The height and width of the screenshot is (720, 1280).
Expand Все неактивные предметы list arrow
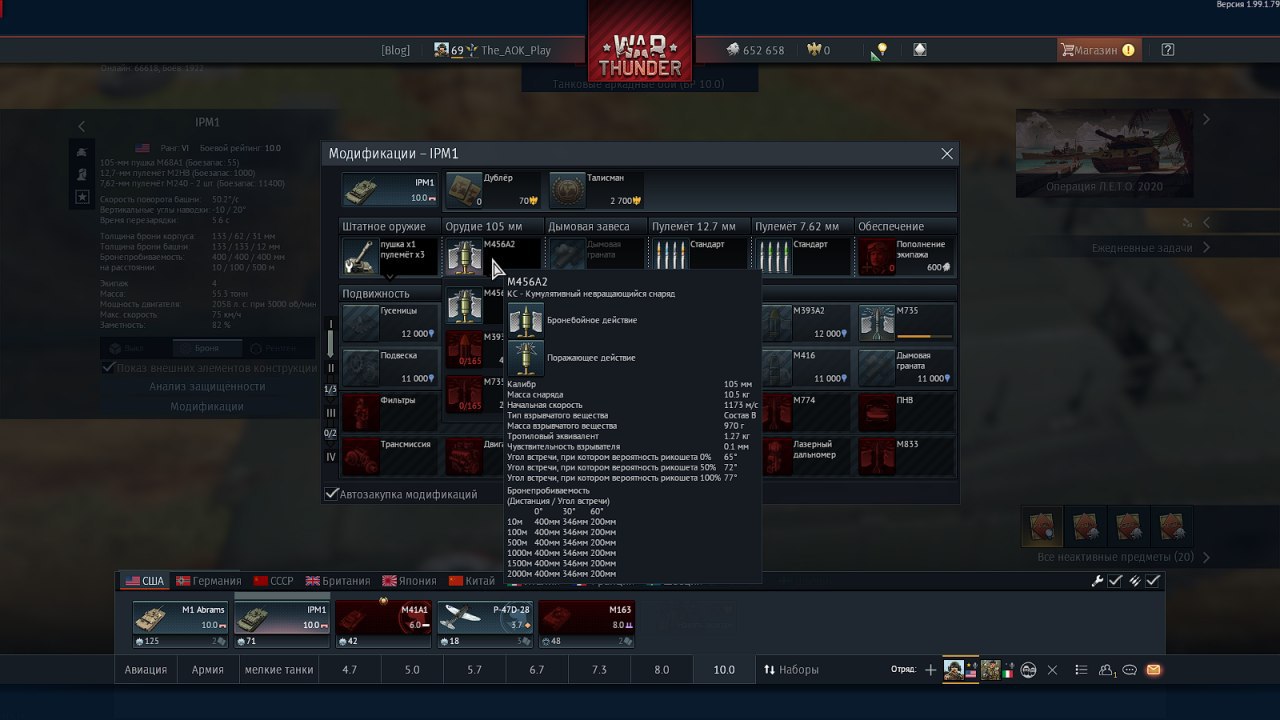click(x=1206, y=557)
